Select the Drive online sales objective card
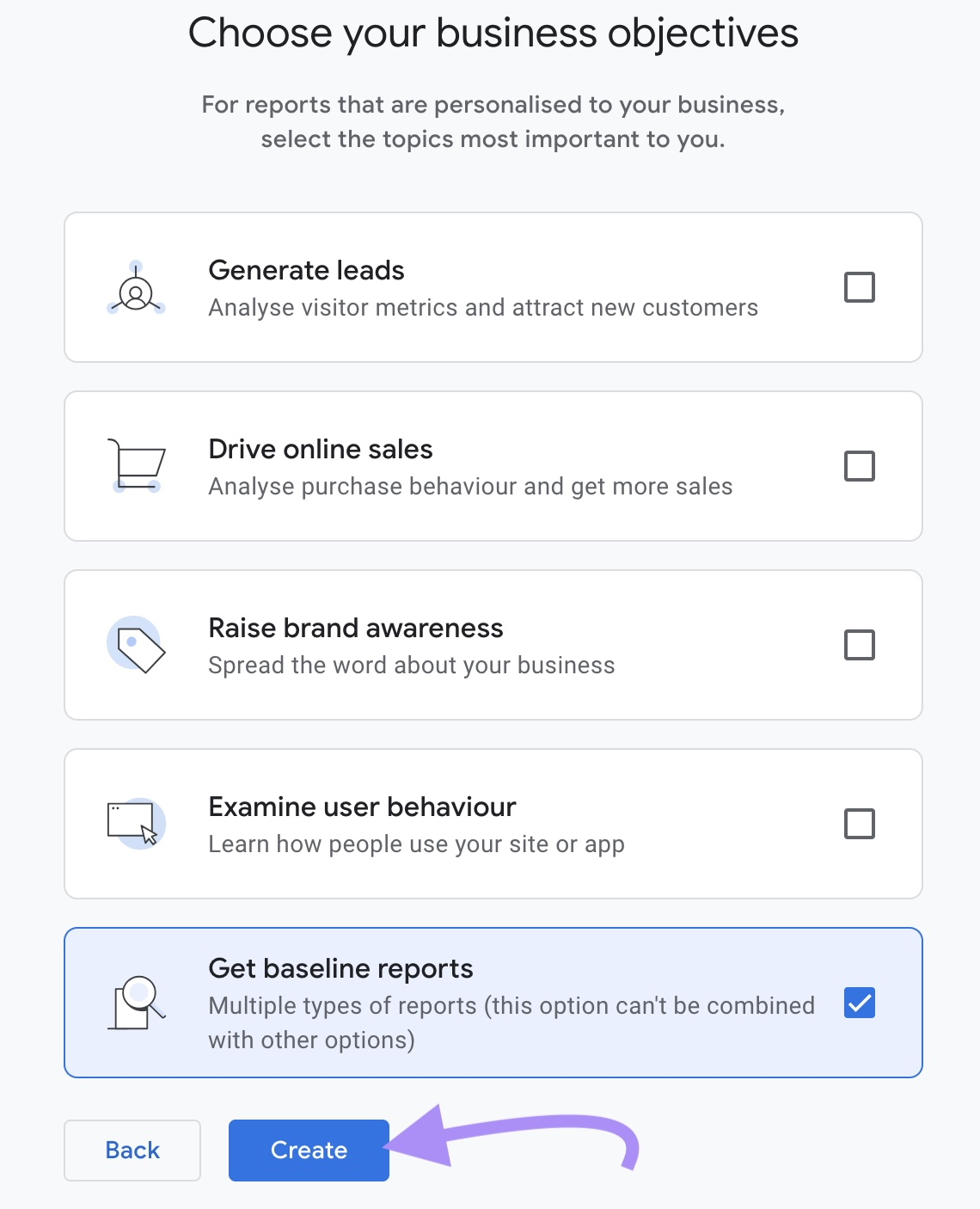 (492, 466)
